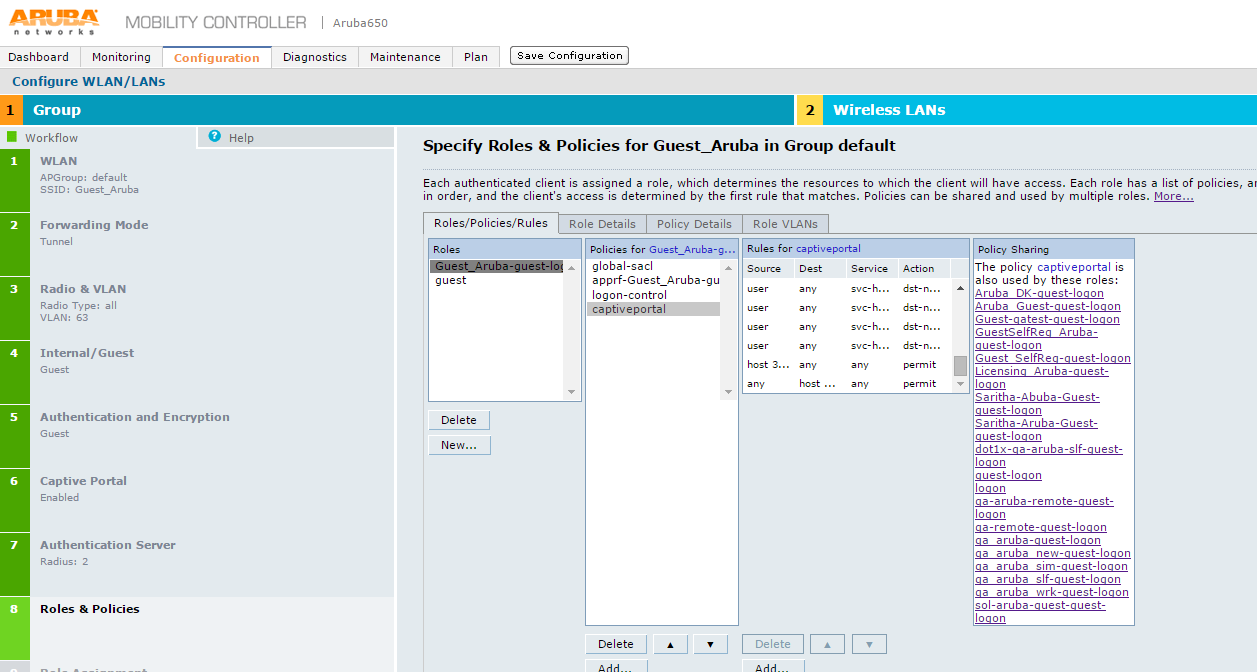This screenshot has height=672, width=1257.
Task: Select the apprf-Guest_Aruba policy
Action: pyautogui.click(x=653, y=281)
